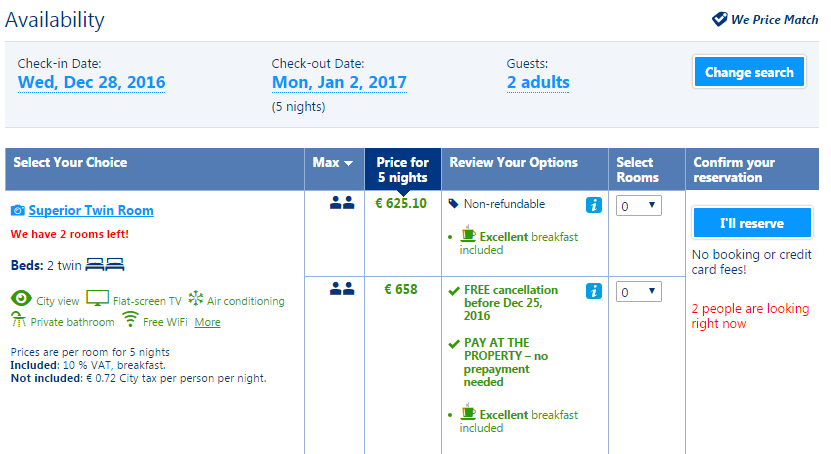Open room quantity dropdown for €658 rate

tap(637, 292)
